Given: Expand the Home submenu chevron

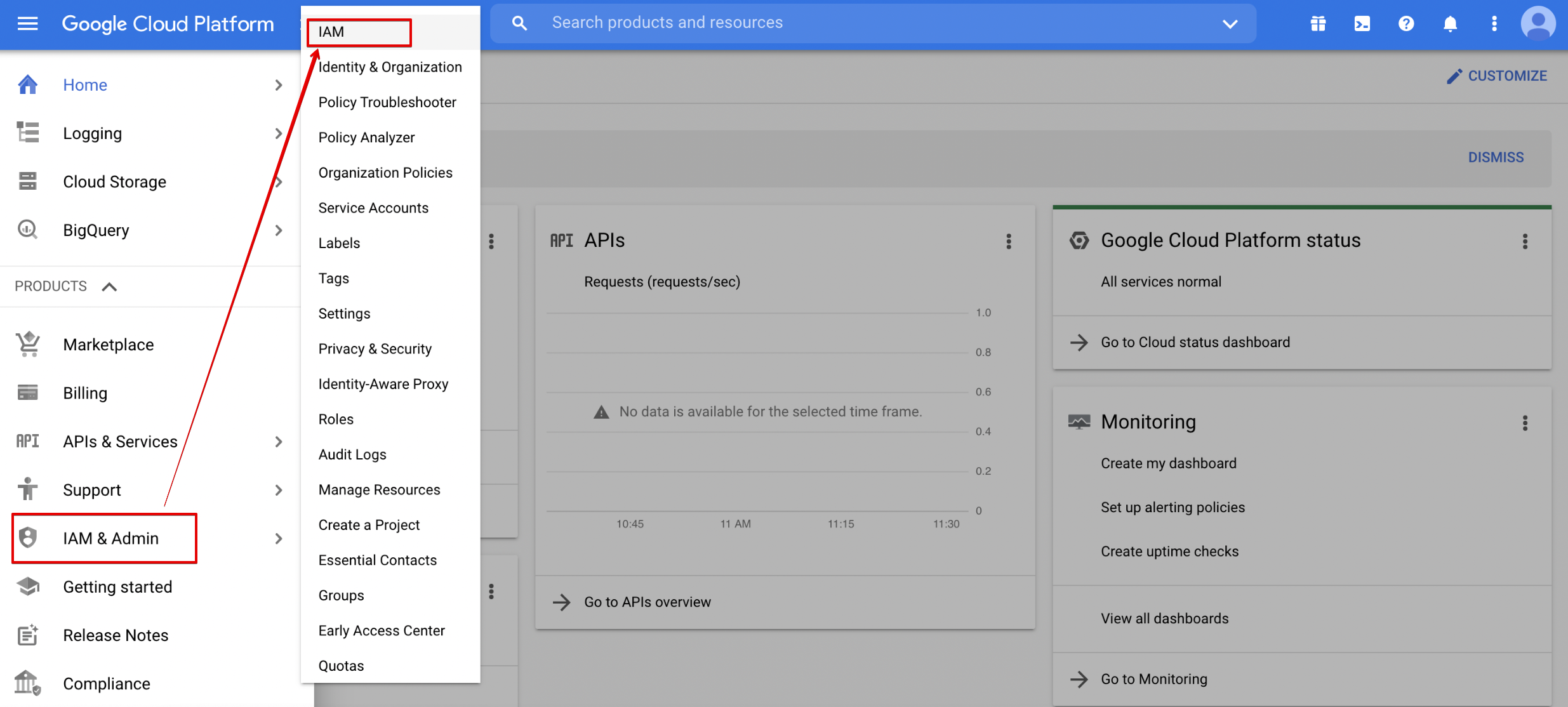Looking at the screenshot, I should click(x=279, y=84).
